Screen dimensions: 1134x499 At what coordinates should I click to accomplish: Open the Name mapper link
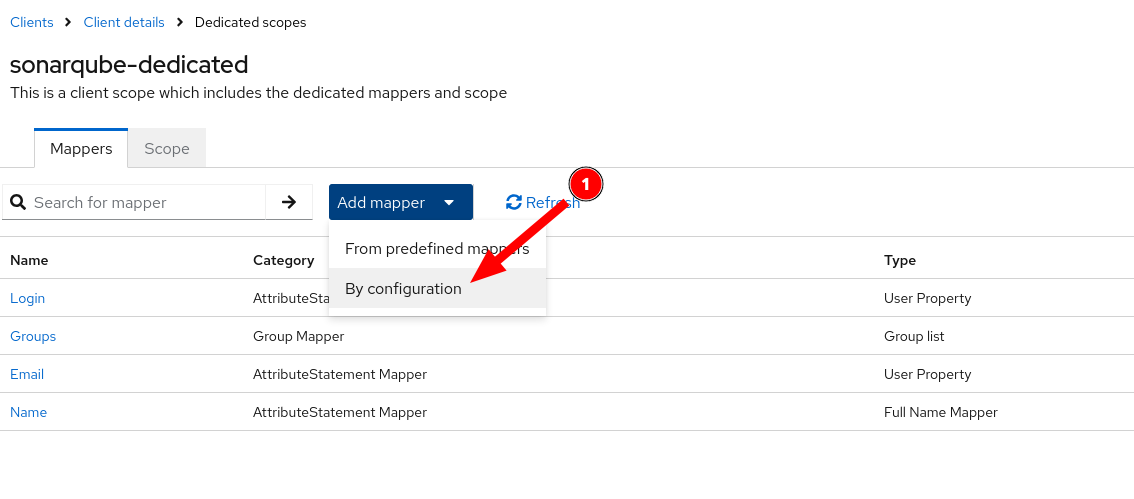[x=28, y=412]
